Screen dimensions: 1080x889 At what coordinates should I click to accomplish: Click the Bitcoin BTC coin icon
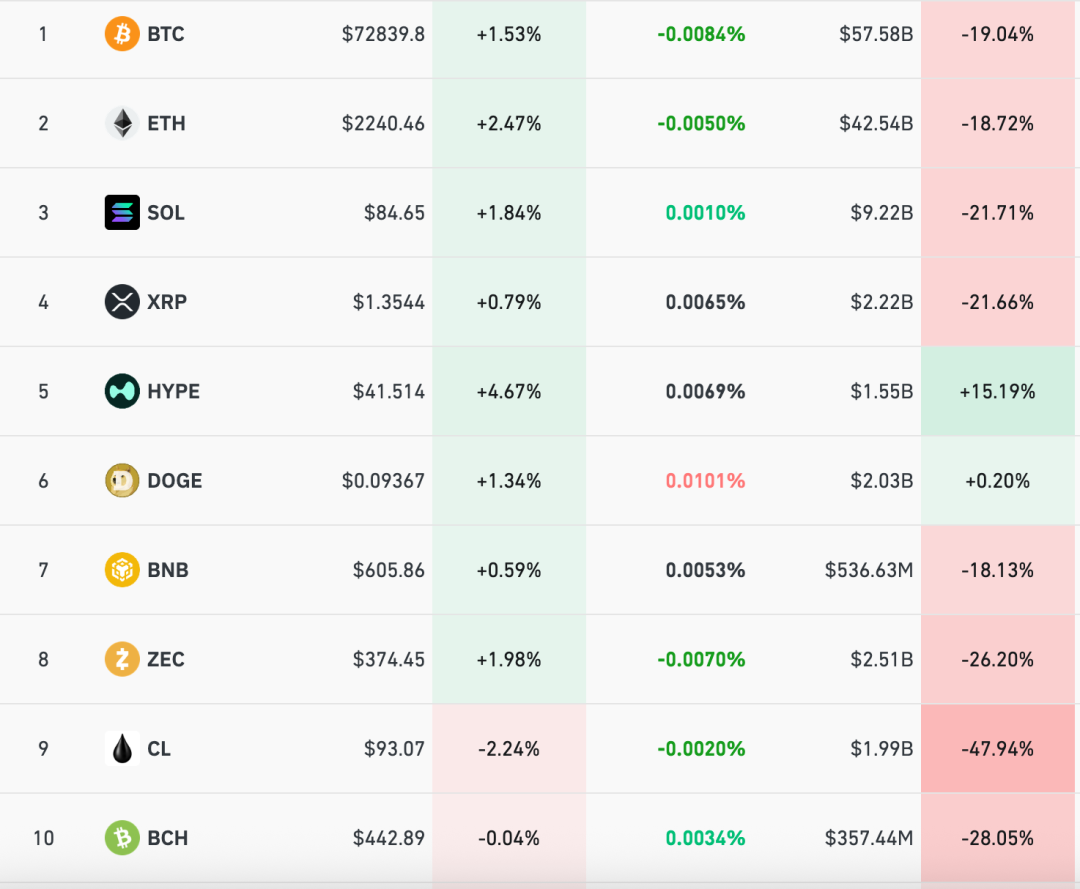(x=122, y=34)
